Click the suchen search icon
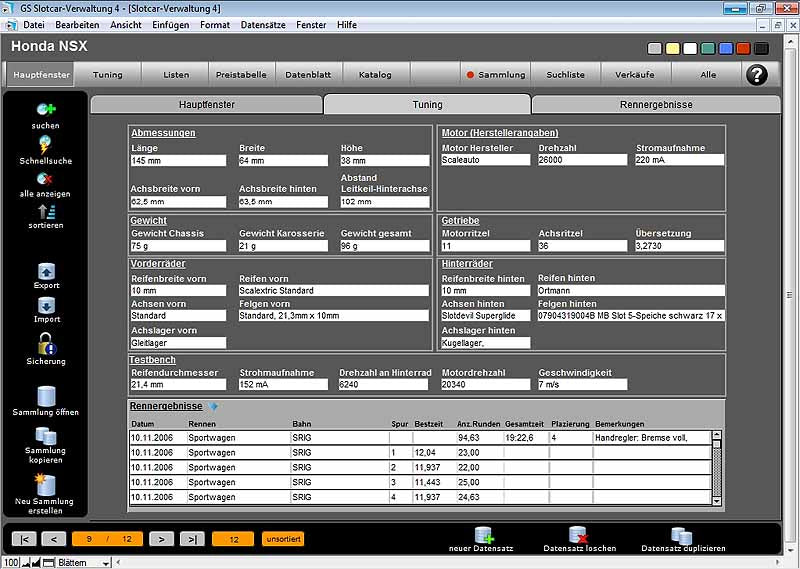This screenshot has width=800, height=569. click(x=45, y=109)
